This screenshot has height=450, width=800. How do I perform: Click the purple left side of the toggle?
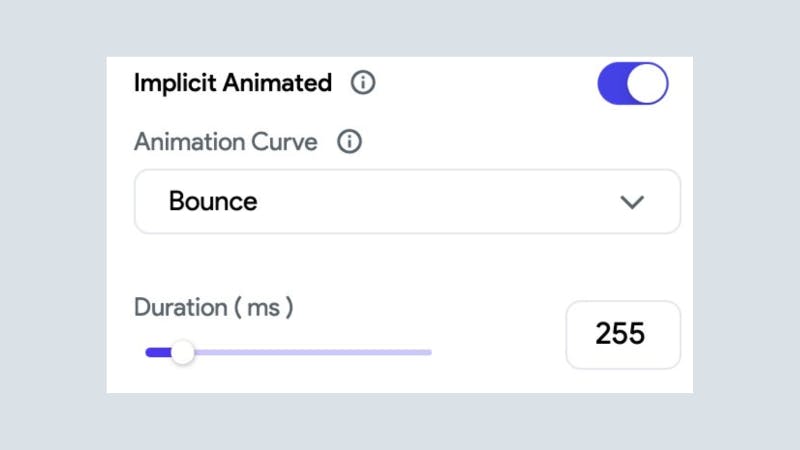pos(614,84)
